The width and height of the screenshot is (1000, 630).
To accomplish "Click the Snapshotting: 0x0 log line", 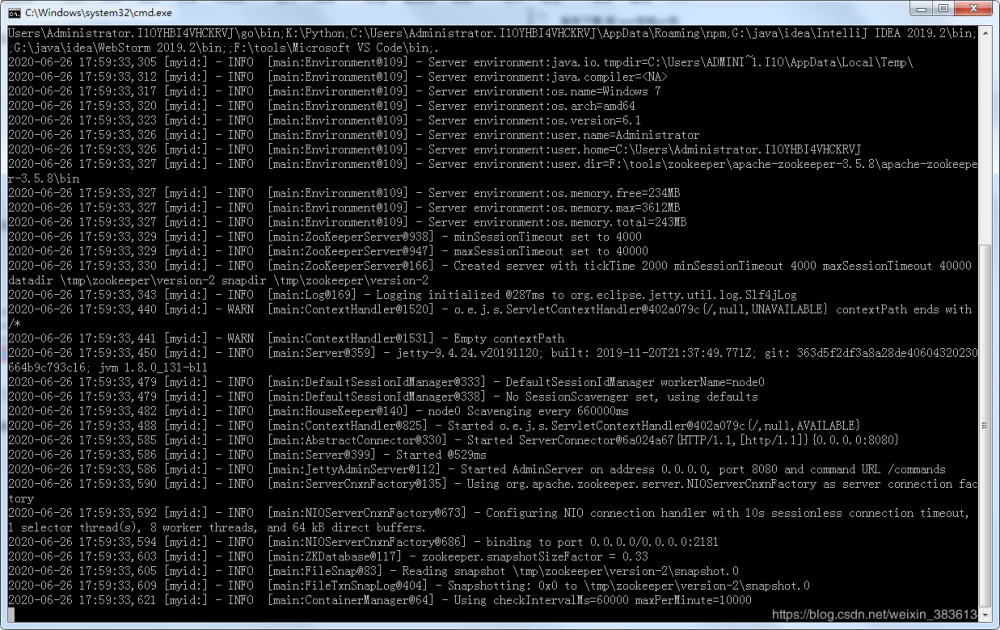I will click(409, 586).
